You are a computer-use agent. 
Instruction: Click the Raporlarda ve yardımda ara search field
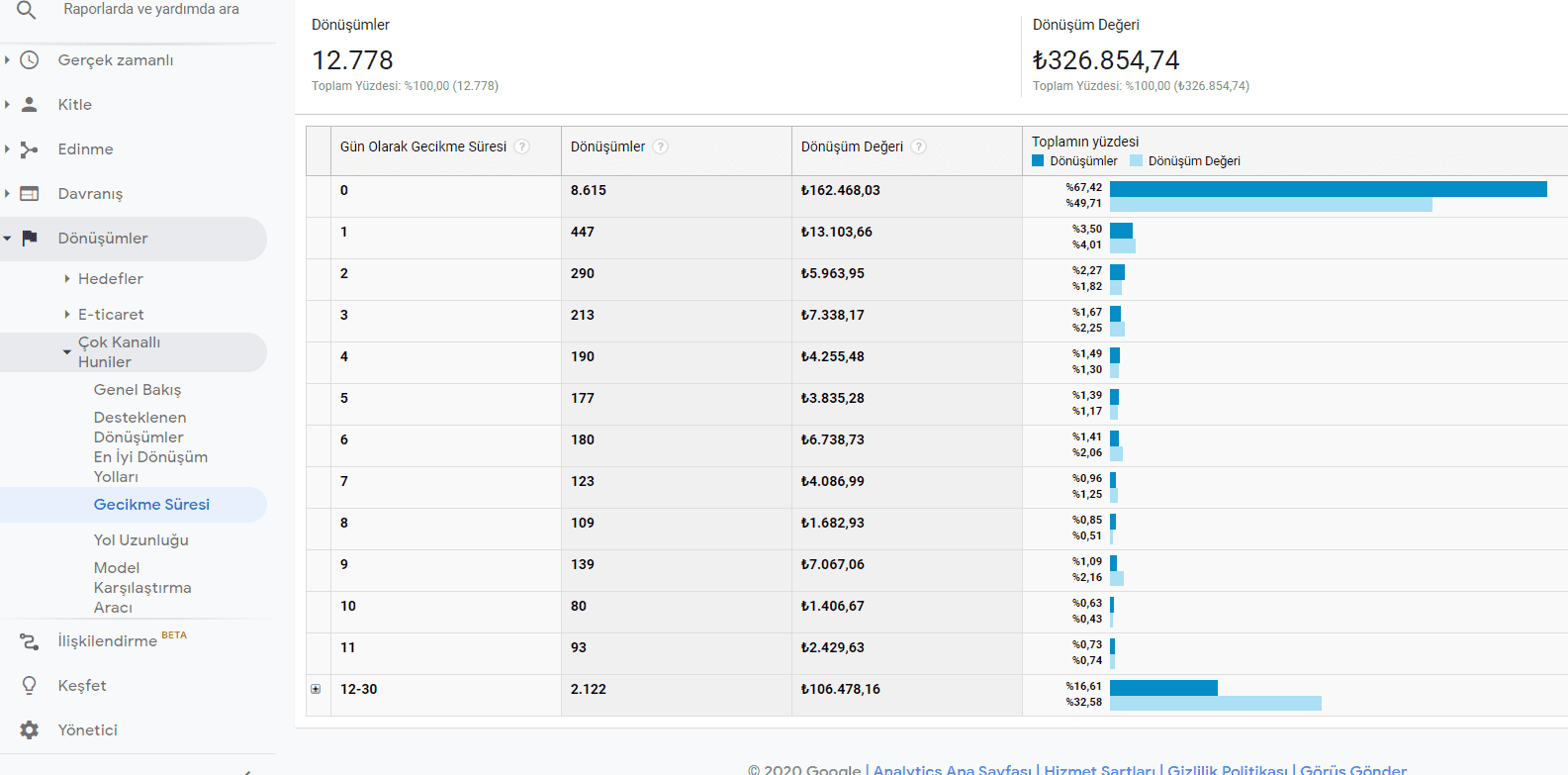click(151, 10)
